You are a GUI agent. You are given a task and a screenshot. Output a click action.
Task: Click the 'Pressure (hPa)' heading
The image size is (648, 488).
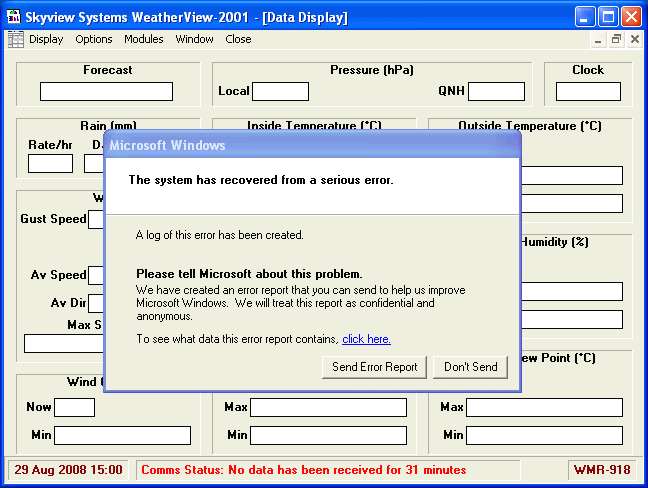pyautogui.click(x=372, y=70)
